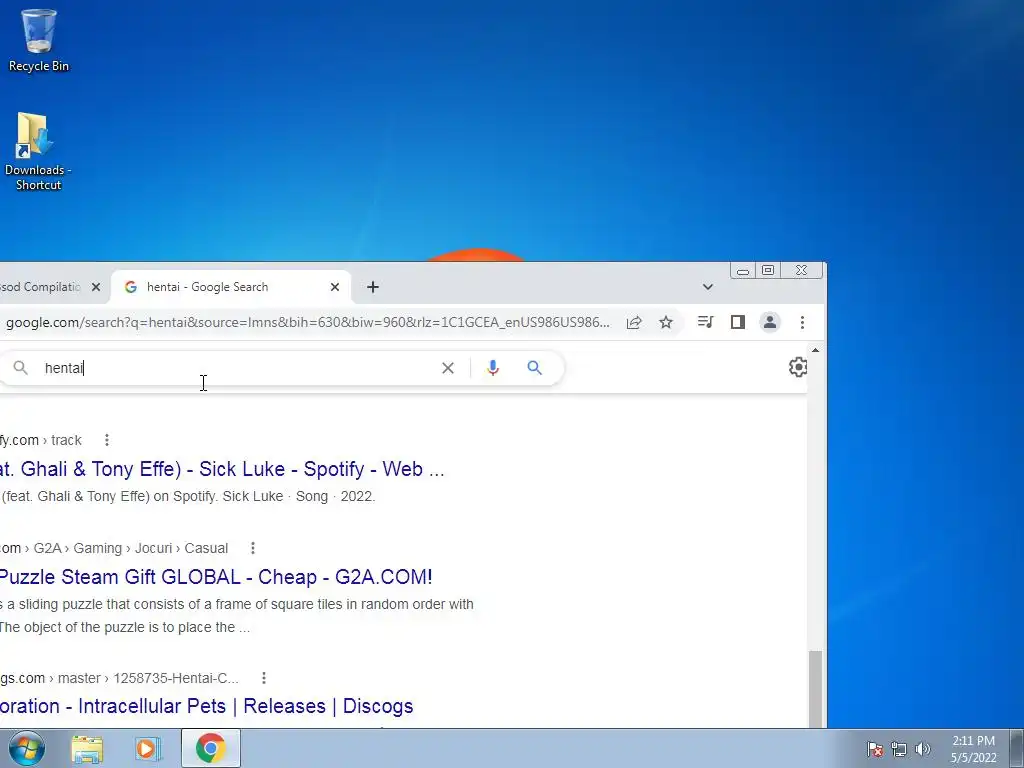Click the address bar URL

(308, 322)
